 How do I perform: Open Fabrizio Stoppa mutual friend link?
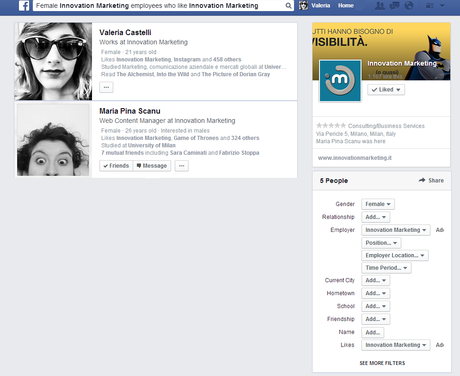[x=239, y=153]
